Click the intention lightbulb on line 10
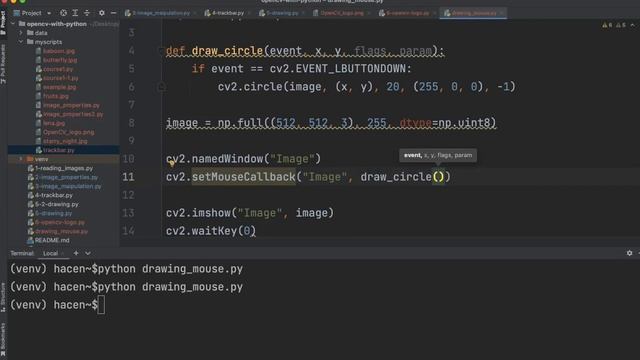The width and height of the screenshot is (640, 360). coord(172,163)
